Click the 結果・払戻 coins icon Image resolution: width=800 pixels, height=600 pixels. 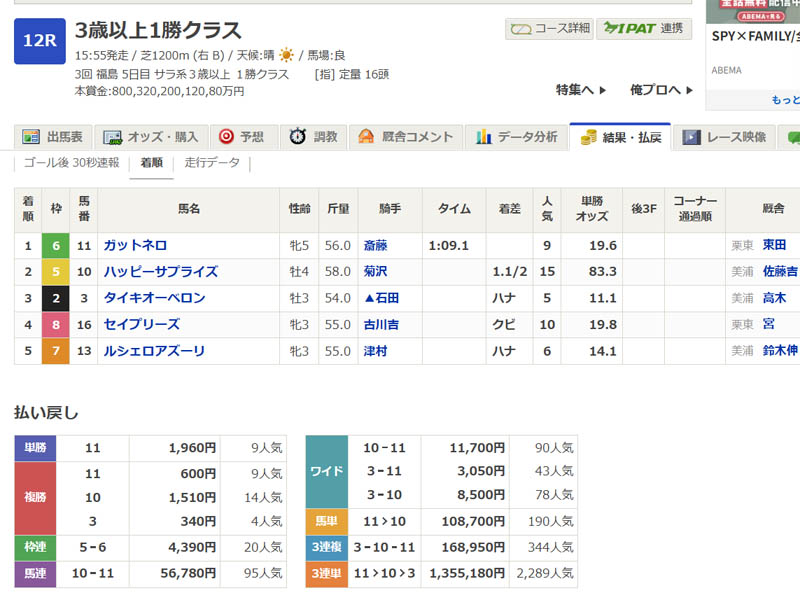click(589, 137)
